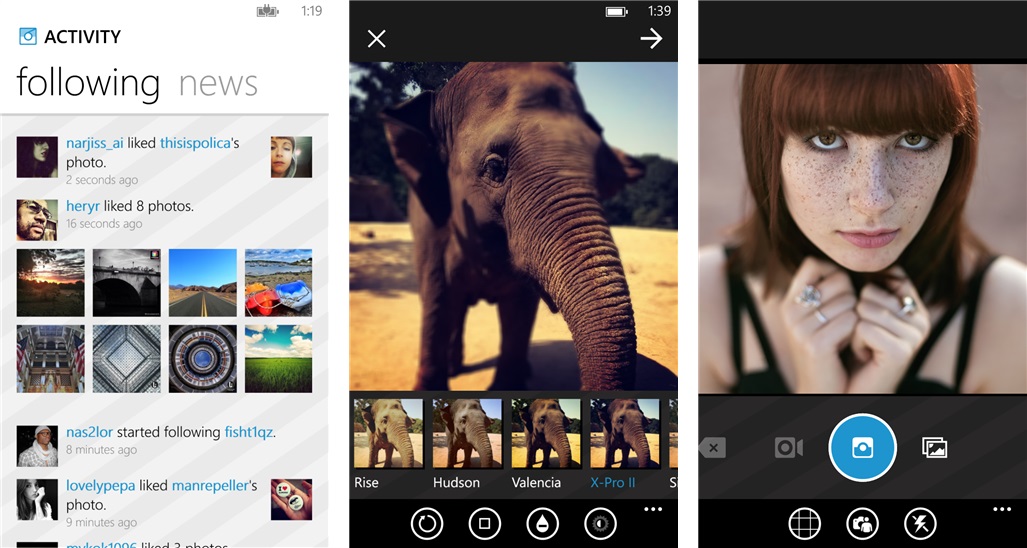The height and width of the screenshot is (548, 1027).
Task: Open more options in camera screen
Action: point(1002,509)
